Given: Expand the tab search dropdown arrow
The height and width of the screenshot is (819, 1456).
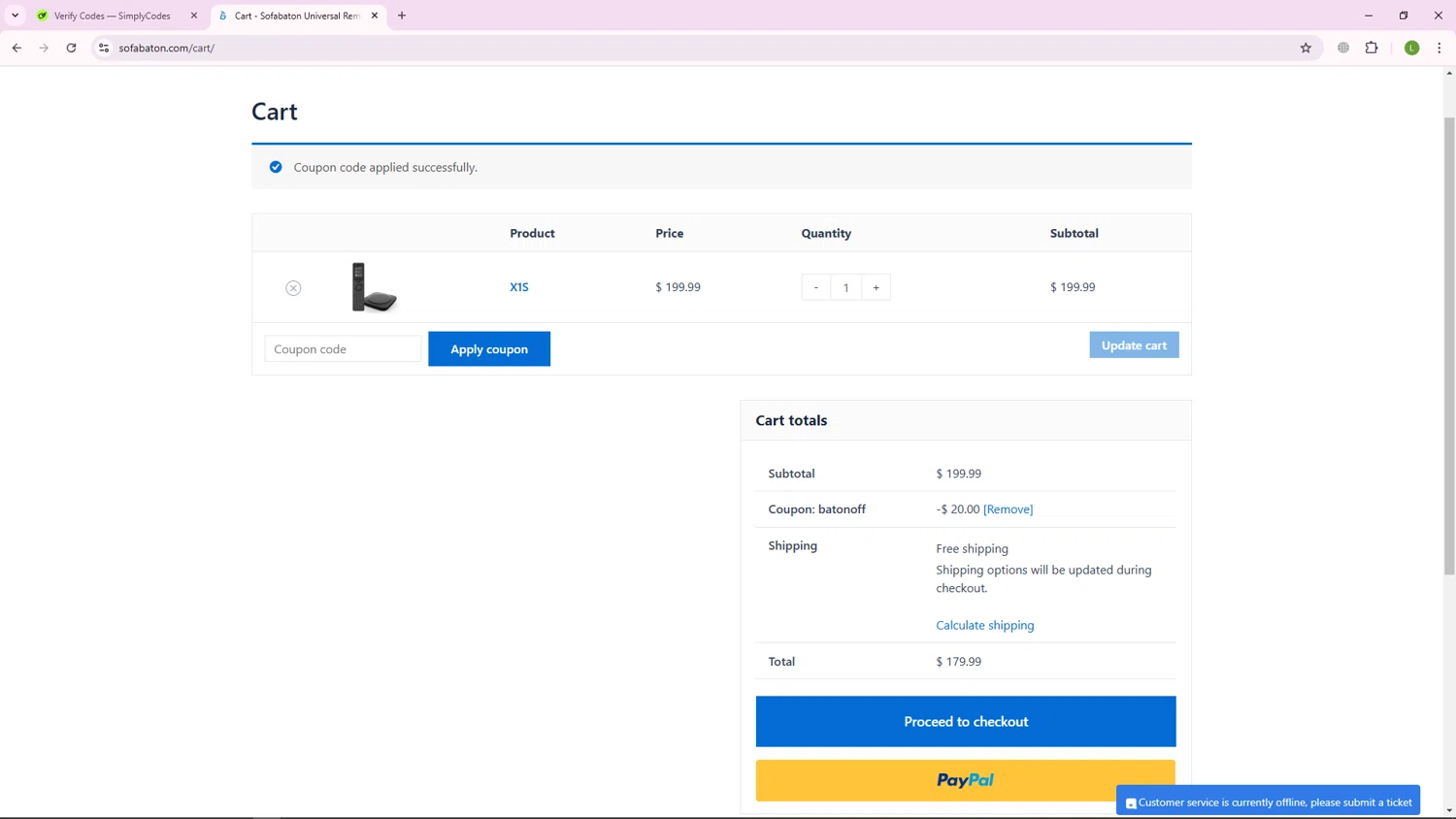Looking at the screenshot, I should pos(16,16).
